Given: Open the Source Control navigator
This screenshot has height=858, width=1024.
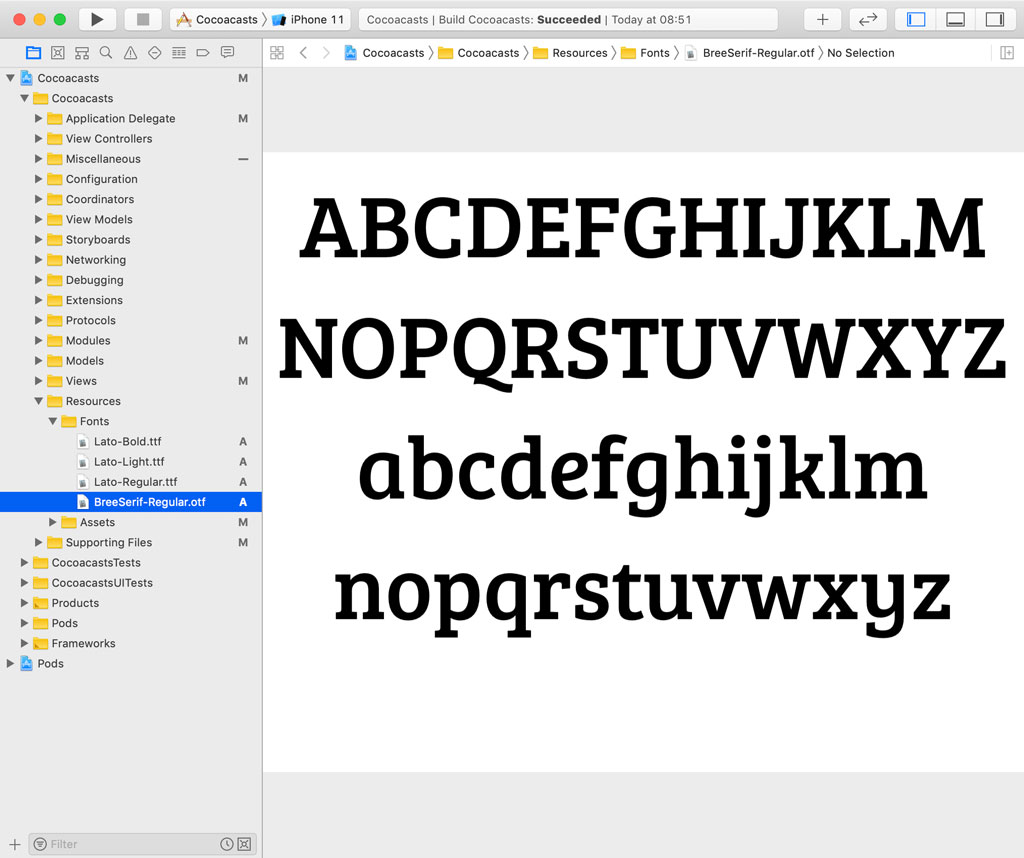Looking at the screenshot, I should point(58,53).
